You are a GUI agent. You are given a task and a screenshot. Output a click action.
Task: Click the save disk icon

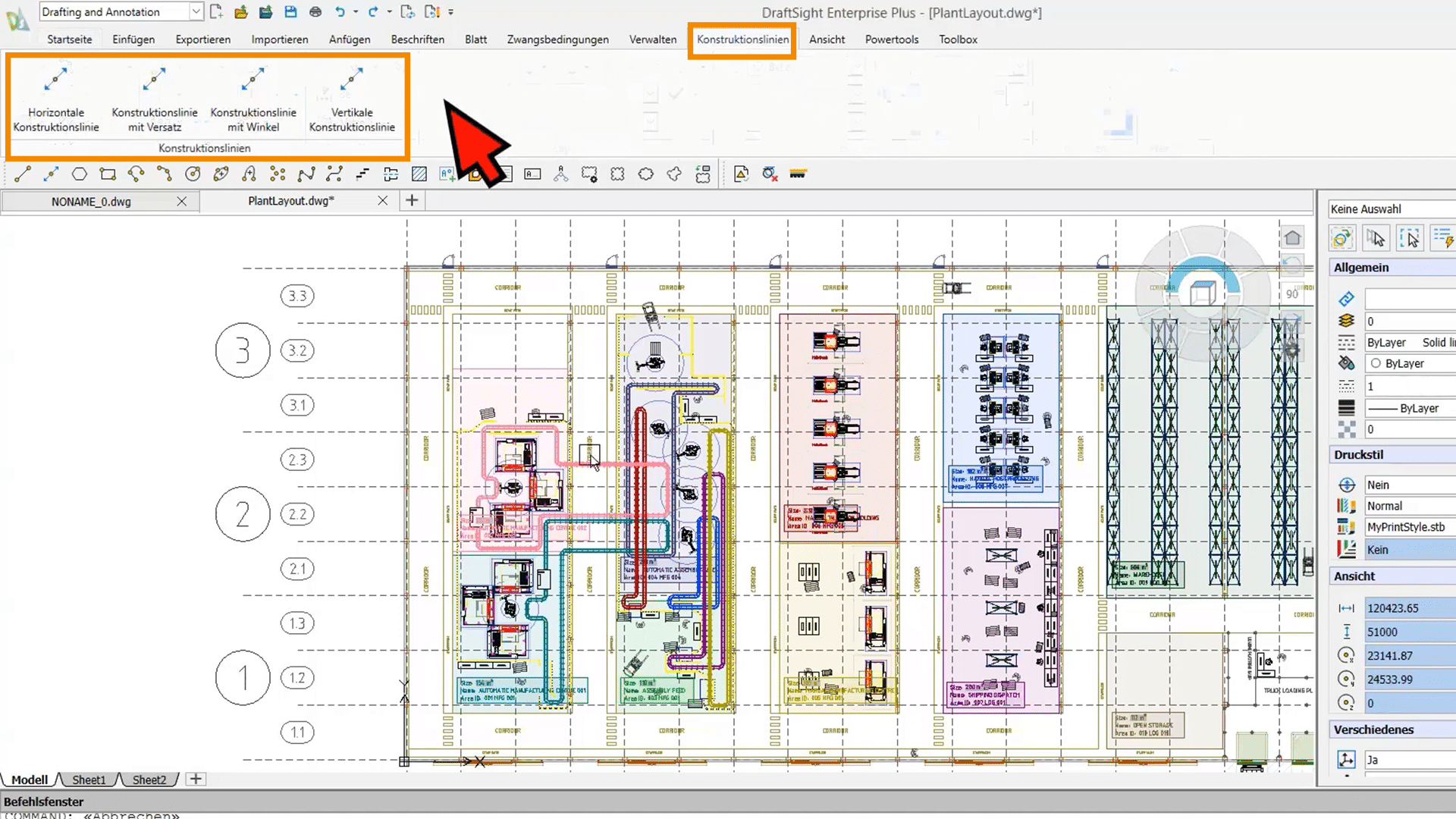pyautogui.click(x=290, y=12)
